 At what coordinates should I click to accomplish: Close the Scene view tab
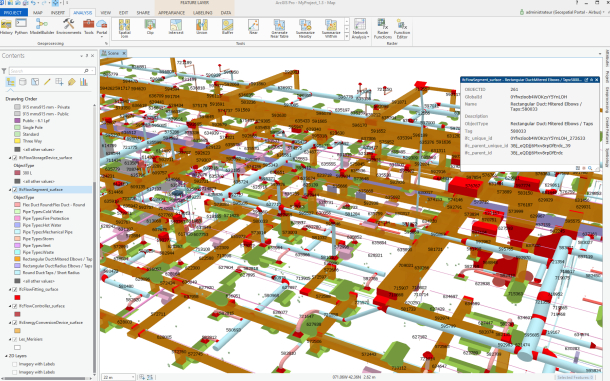(124, 53)
